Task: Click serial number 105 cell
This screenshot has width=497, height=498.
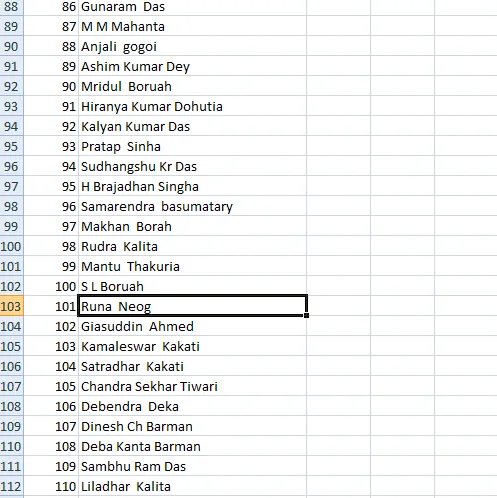Action: [51, 386]
